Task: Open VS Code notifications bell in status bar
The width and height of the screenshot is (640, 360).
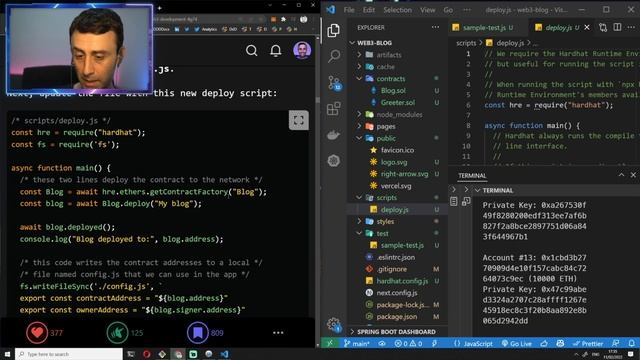Action: coord(631,344)
